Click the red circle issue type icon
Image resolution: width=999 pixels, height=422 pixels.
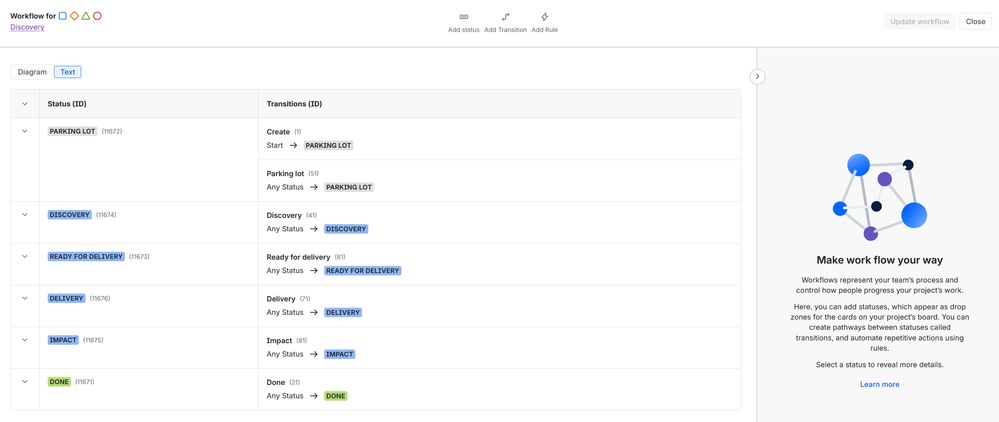click(97, 16)
